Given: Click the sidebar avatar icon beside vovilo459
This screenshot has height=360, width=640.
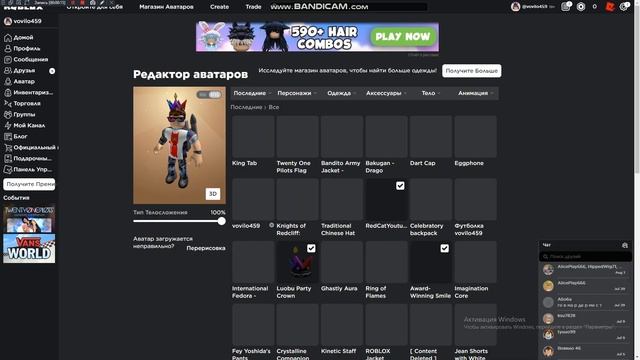Looking at the screenshot, I should (x=8, y=21).
